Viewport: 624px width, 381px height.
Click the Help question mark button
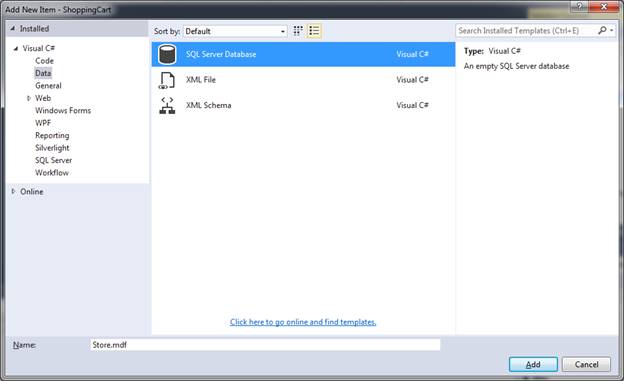click(579, 6)
